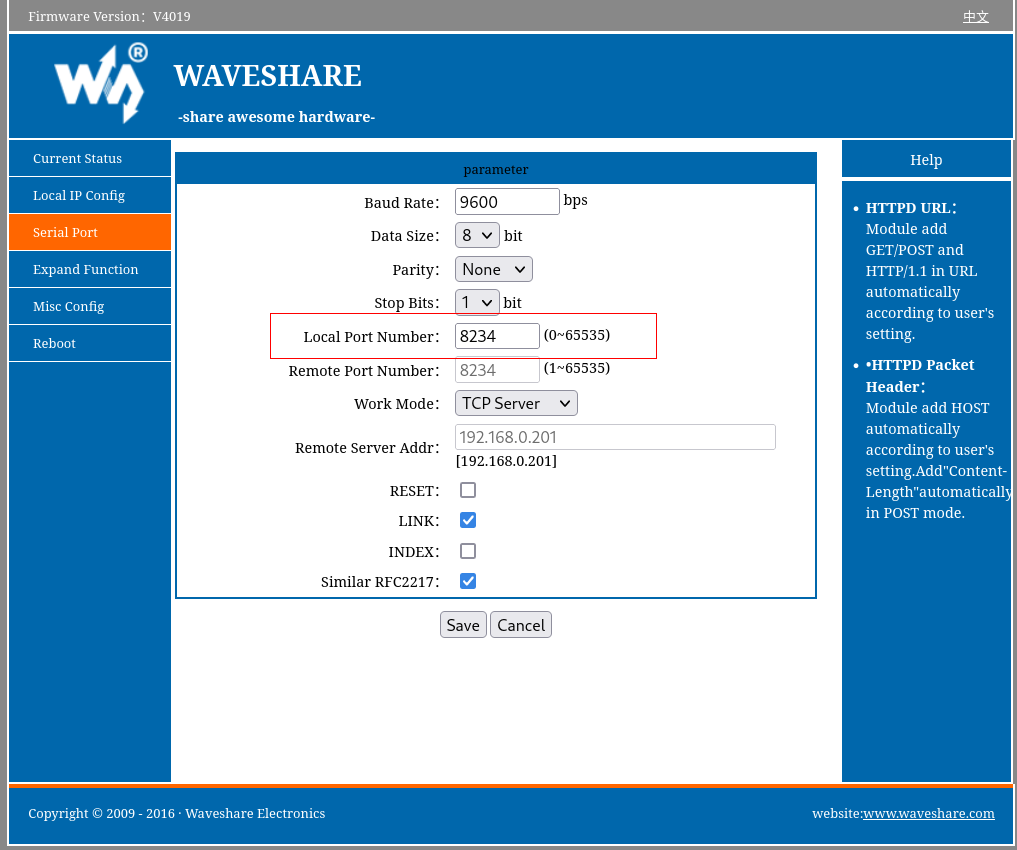Open Current Status page
Screen dimensions: 1017x850
(90, 158)
